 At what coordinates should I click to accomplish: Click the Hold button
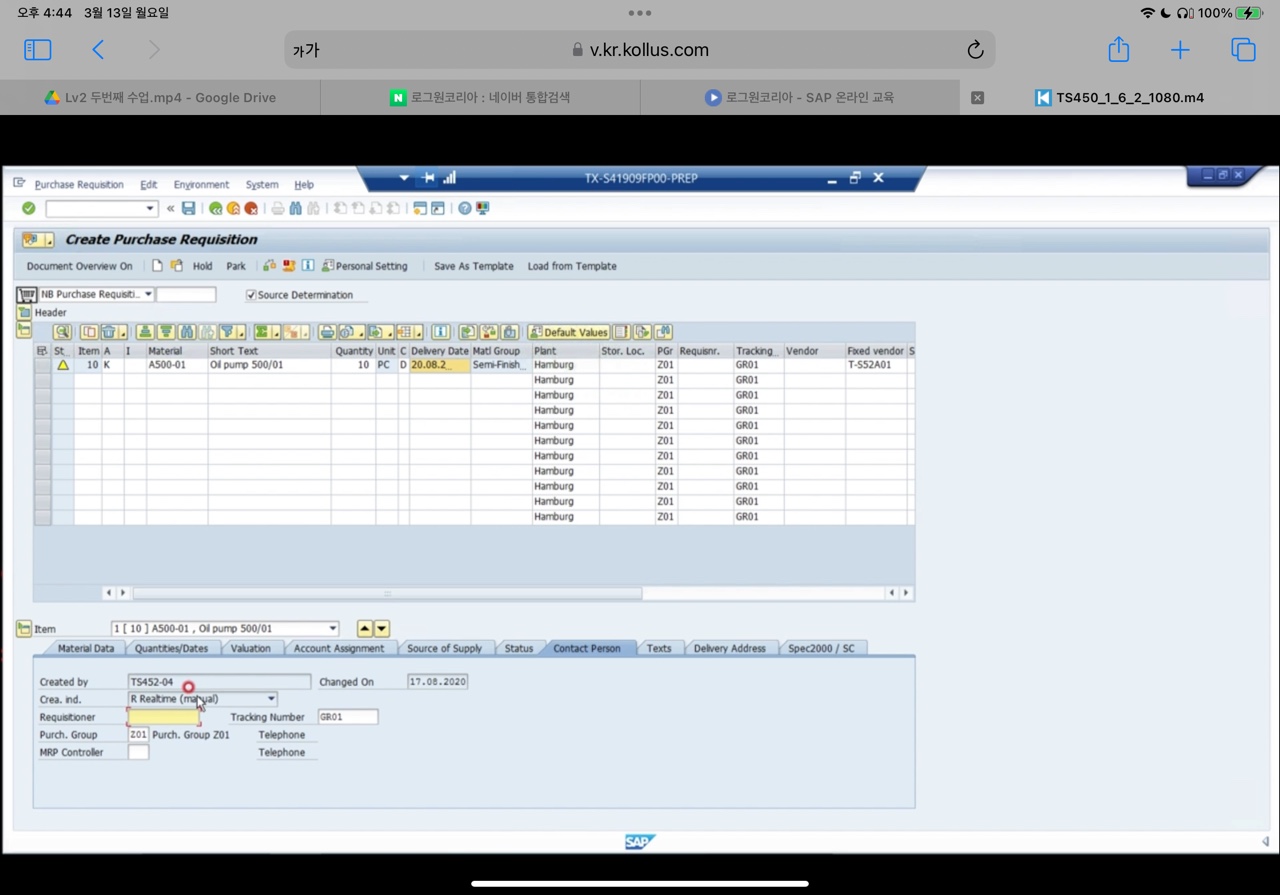tap(203, 266)
